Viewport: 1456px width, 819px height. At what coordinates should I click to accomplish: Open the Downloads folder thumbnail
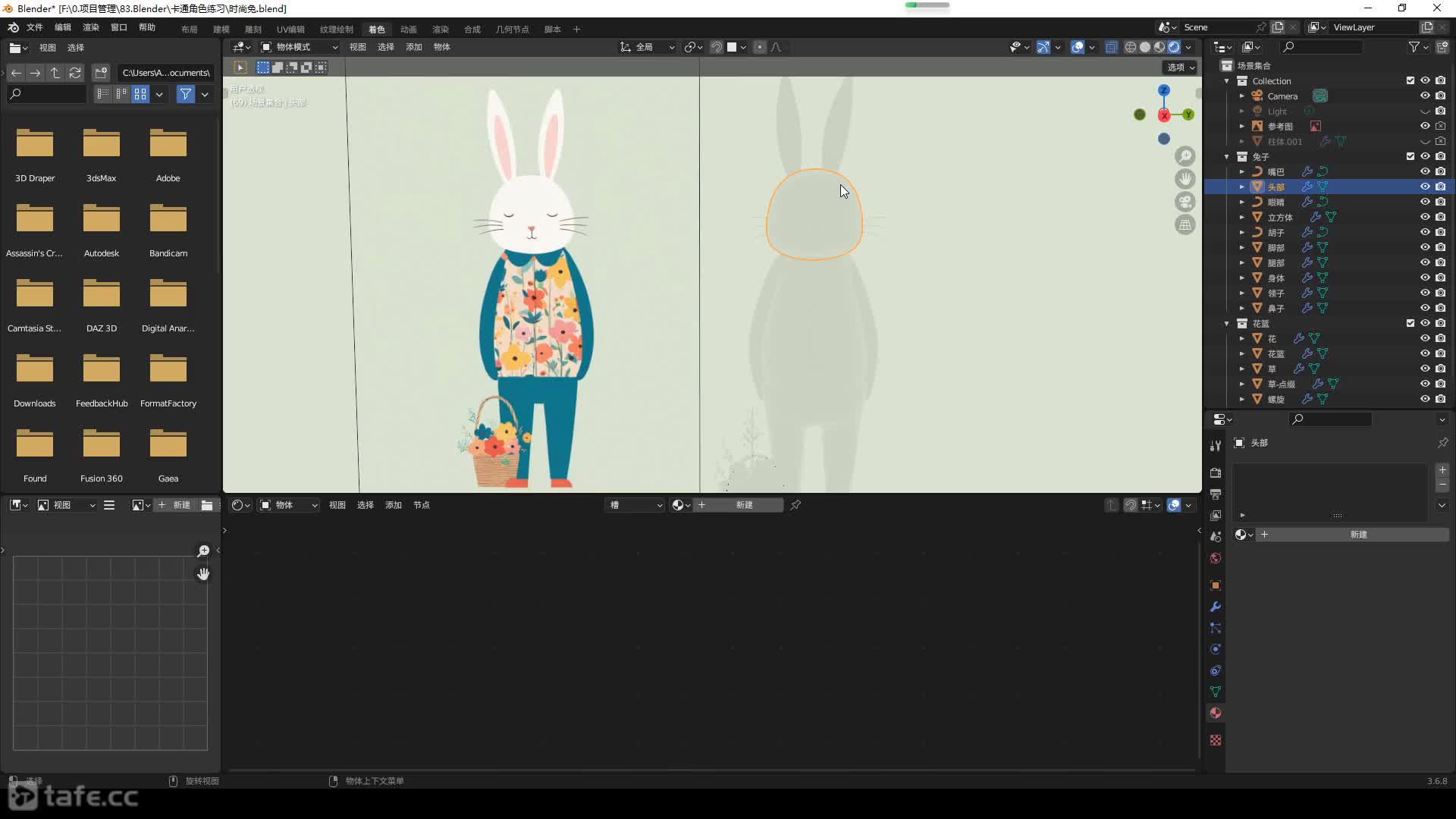[35, 381]
